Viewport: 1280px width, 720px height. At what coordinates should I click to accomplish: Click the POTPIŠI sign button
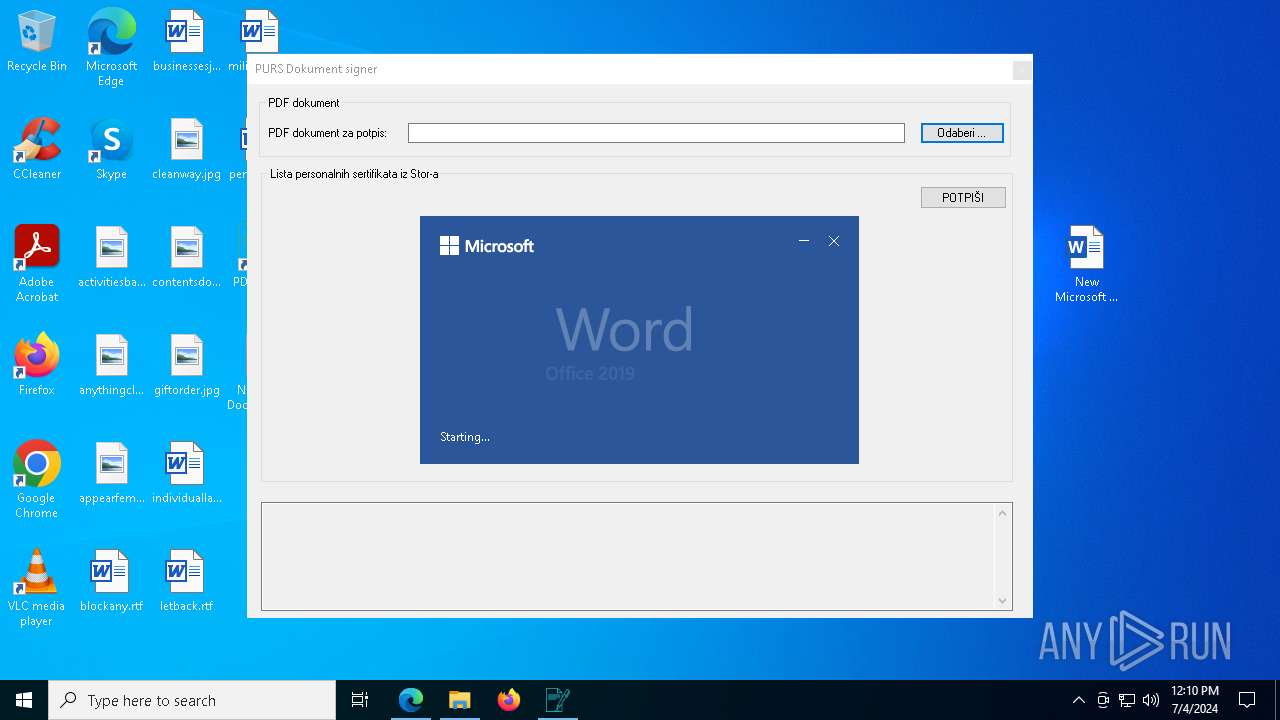963,198
